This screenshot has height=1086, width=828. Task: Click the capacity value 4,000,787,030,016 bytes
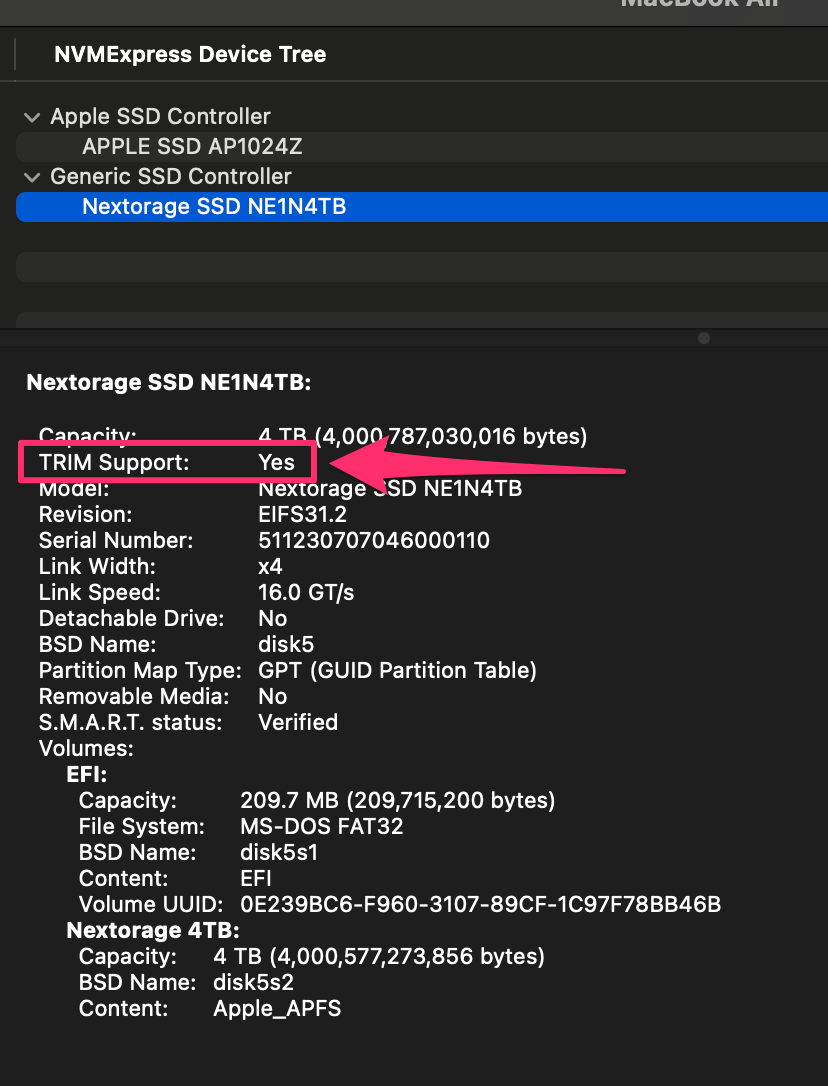tap(423, 436)
